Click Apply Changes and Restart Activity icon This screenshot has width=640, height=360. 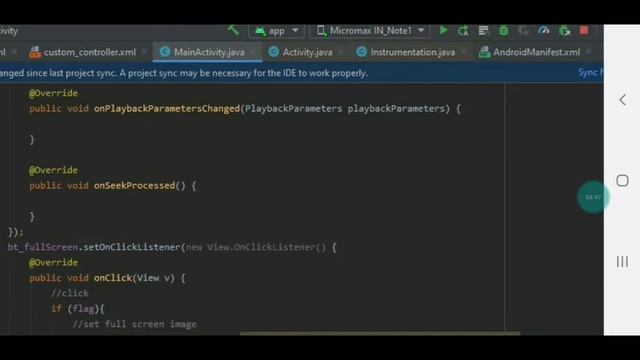(463, 31)
